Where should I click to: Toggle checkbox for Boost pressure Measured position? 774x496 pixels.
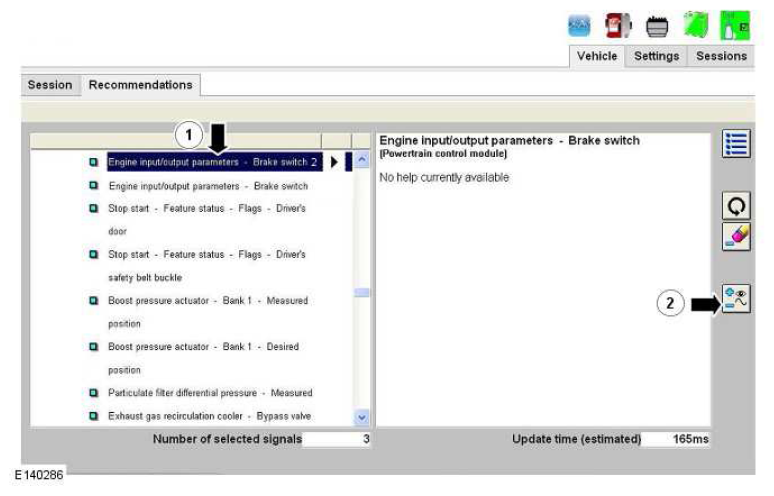pos(94,301)
